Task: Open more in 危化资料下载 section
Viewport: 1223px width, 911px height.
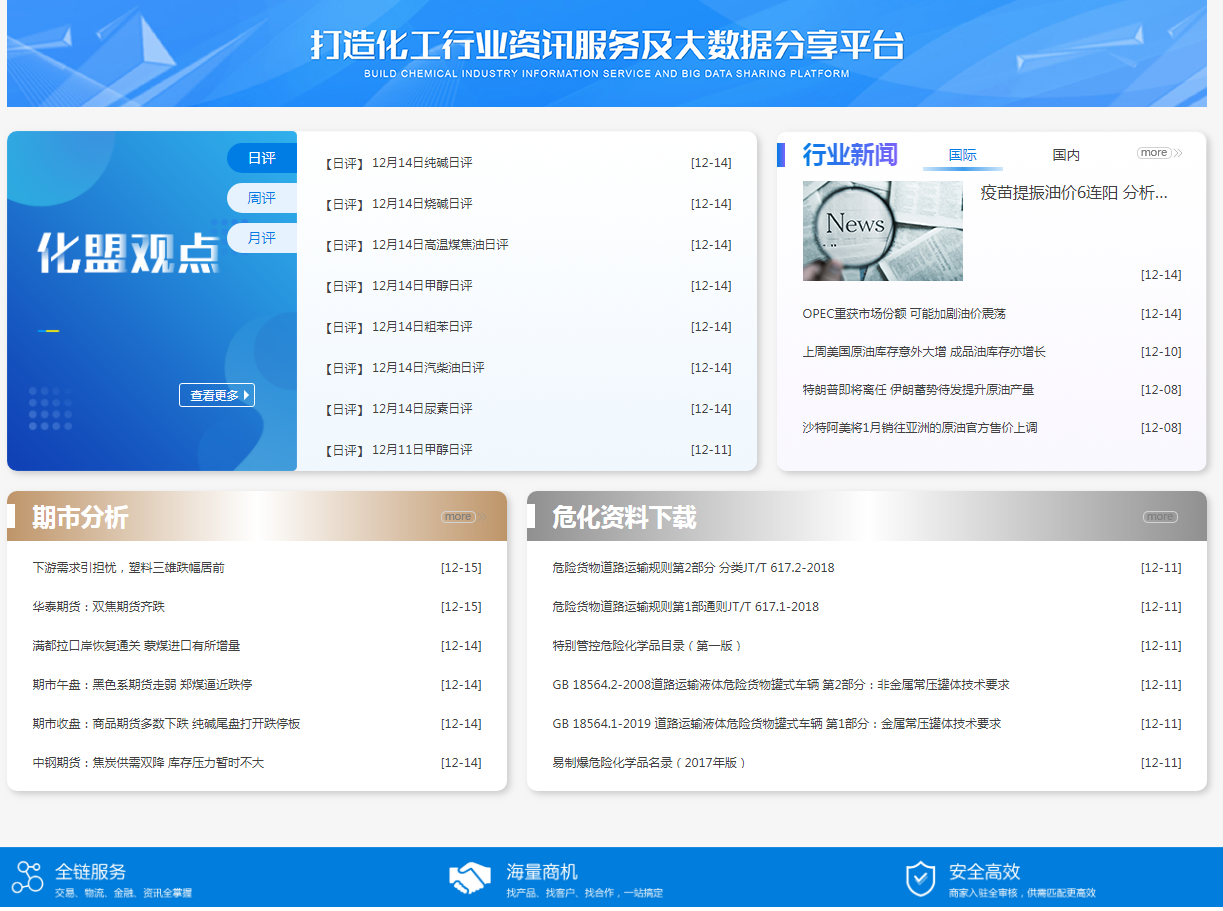Action: pyautogui.click(x=1160, y=517)
